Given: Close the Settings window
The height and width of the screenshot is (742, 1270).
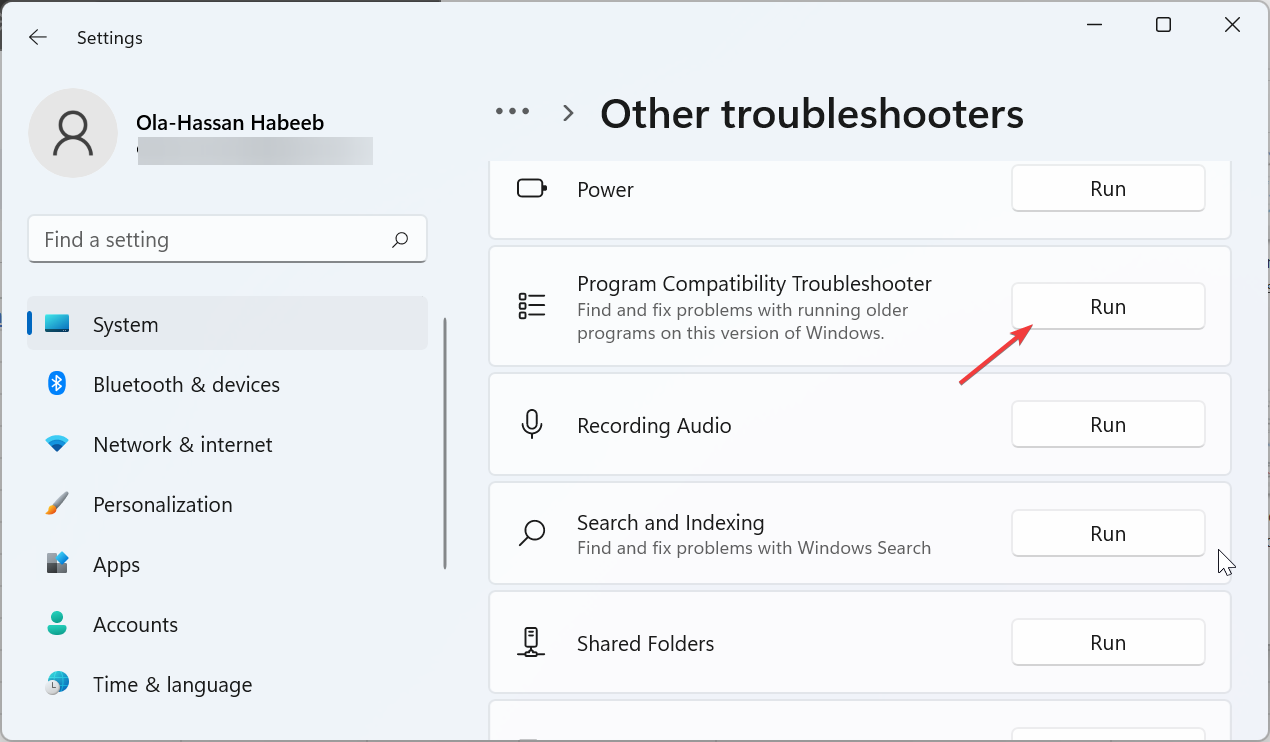Looking at the screenshot, I should tap(1232, 25).
